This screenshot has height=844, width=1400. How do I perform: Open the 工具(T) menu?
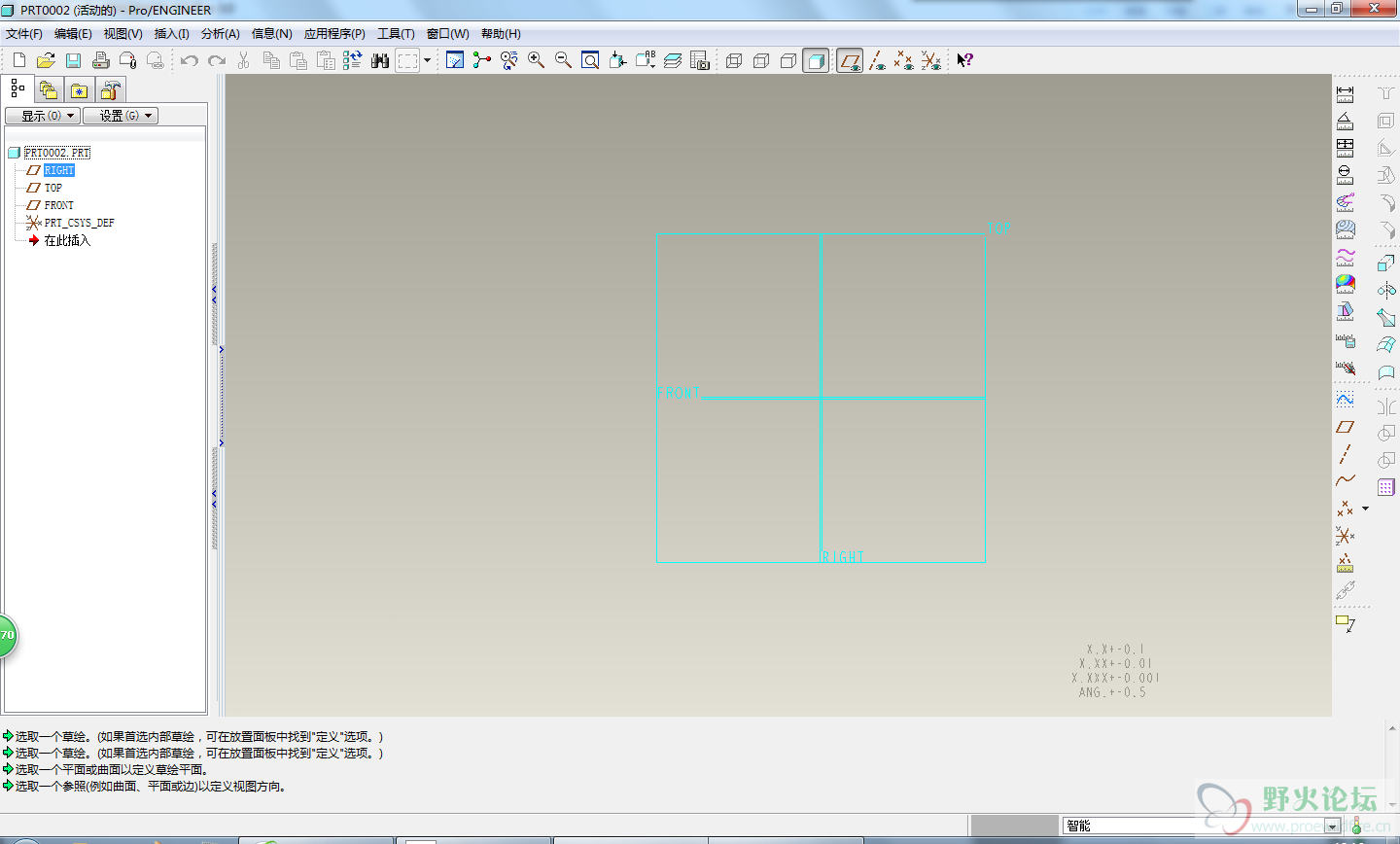click(396, 34)
